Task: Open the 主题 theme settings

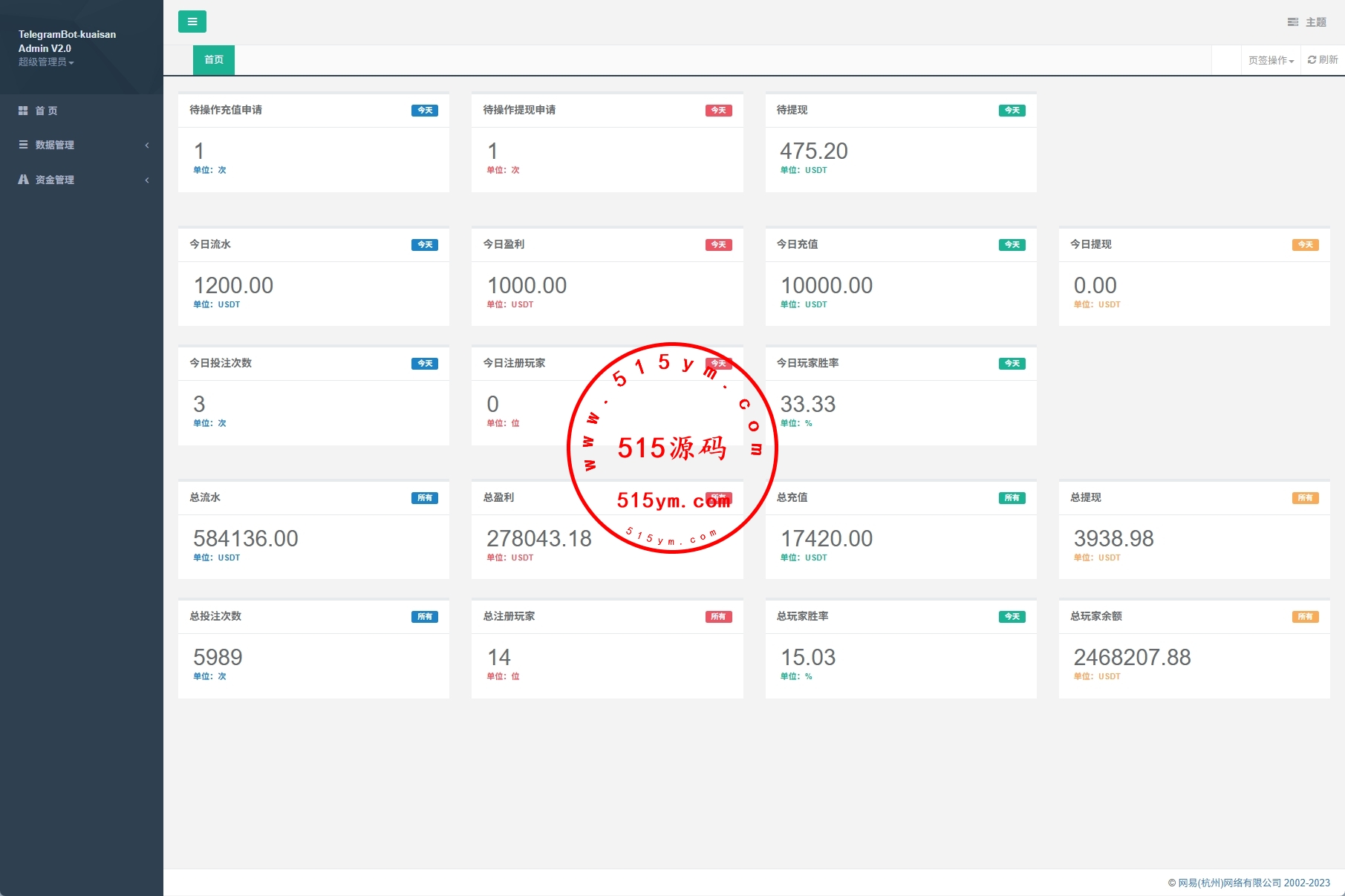Action: coord(1307,22)
